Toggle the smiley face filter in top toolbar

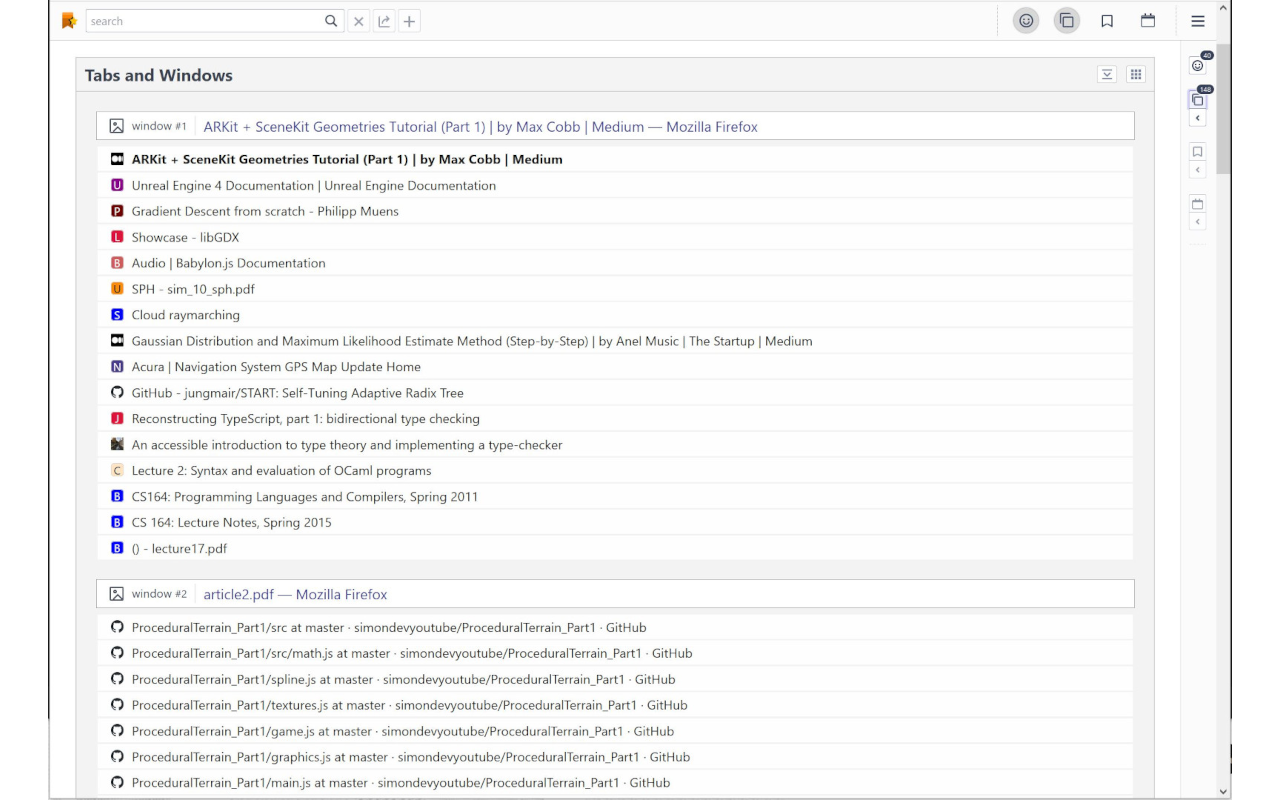coord(1026,21)
